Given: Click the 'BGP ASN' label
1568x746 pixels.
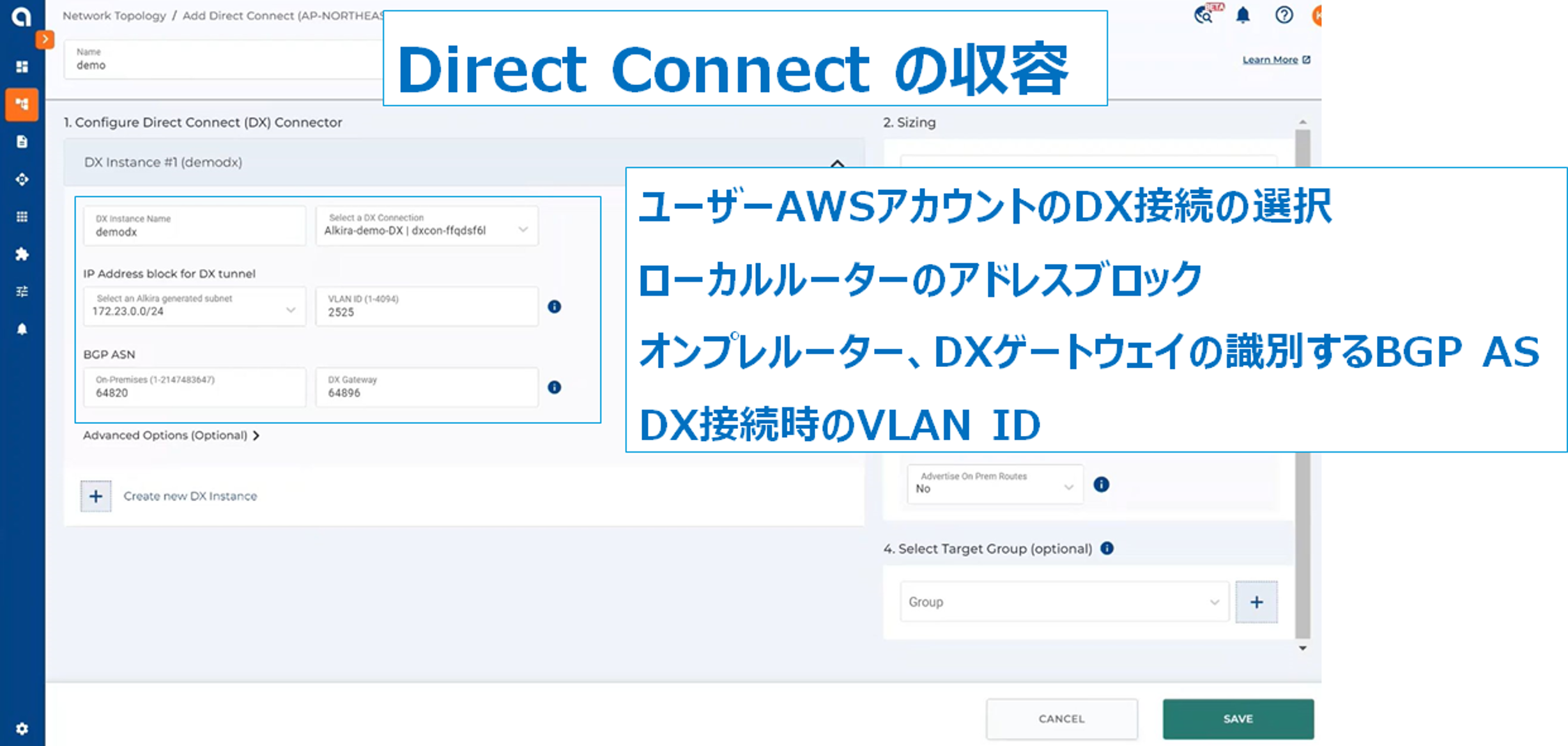Looking at the screenshot, I should [109, 354].
